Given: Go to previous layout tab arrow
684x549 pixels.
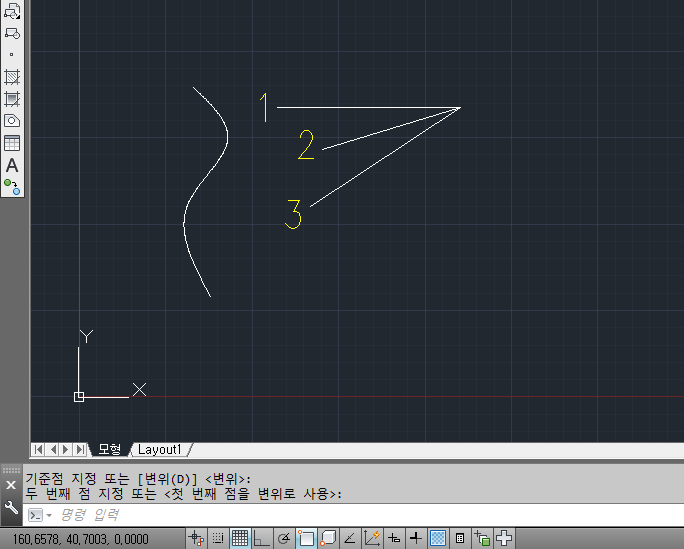Looking at the screenshot, I should (53, 450).
